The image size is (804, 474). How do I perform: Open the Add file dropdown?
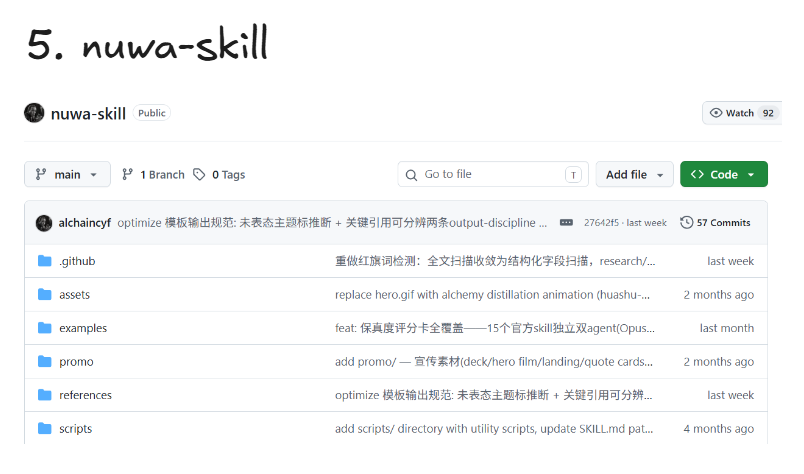634,174
